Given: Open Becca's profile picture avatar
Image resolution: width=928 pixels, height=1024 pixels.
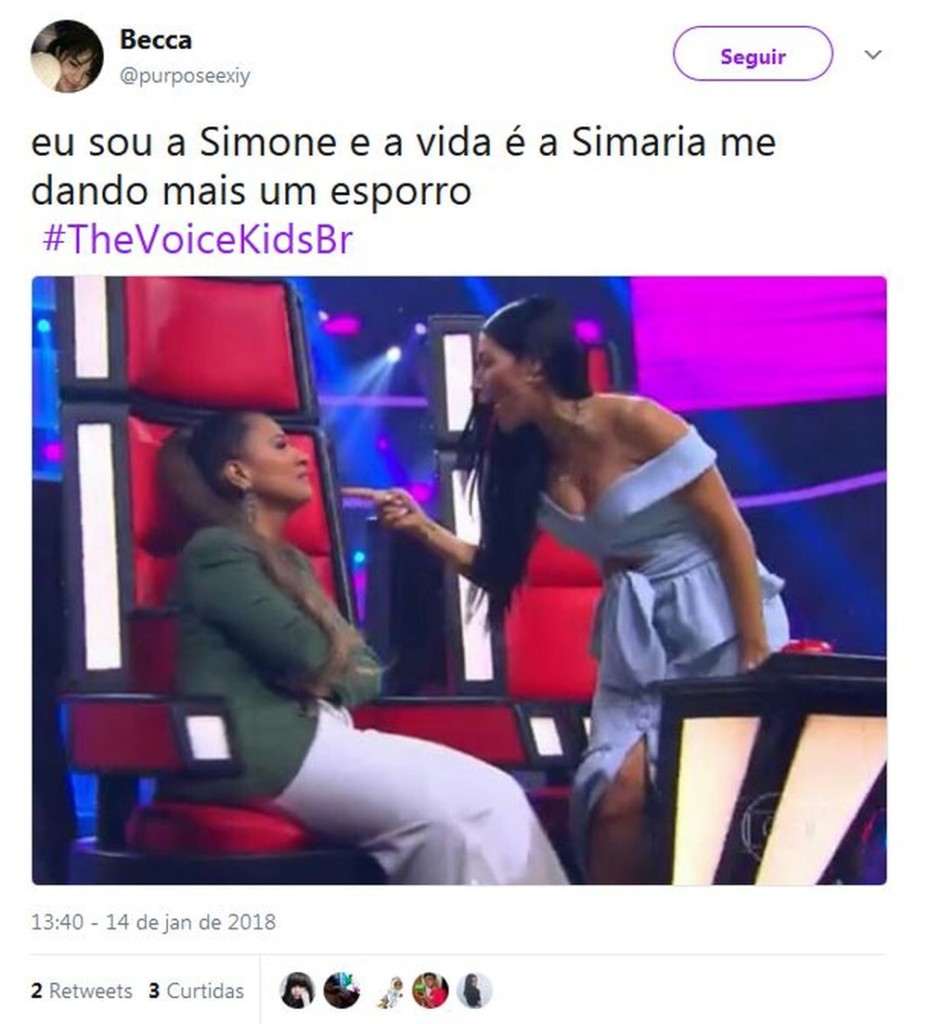Looking at the screenshot, I should point(67,56).
